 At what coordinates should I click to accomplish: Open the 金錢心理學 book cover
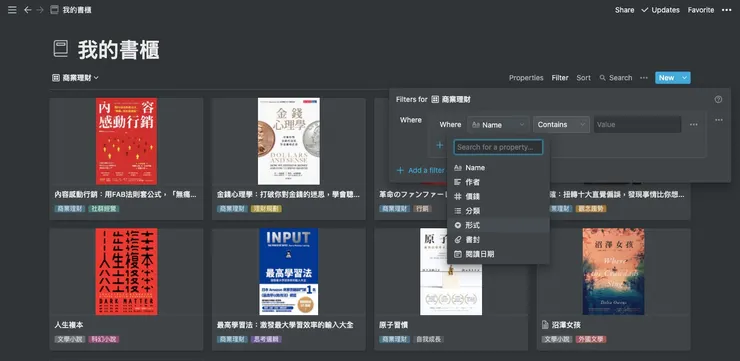289,141
